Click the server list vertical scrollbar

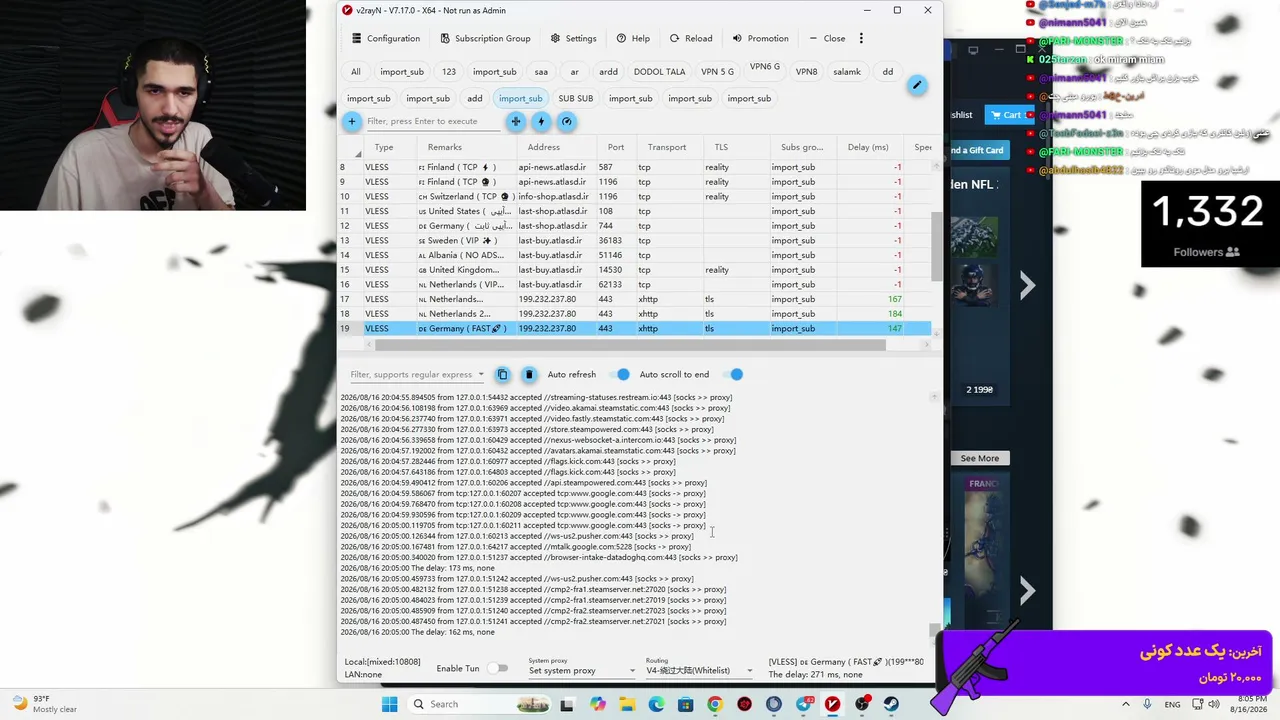(x=936, y=245)
